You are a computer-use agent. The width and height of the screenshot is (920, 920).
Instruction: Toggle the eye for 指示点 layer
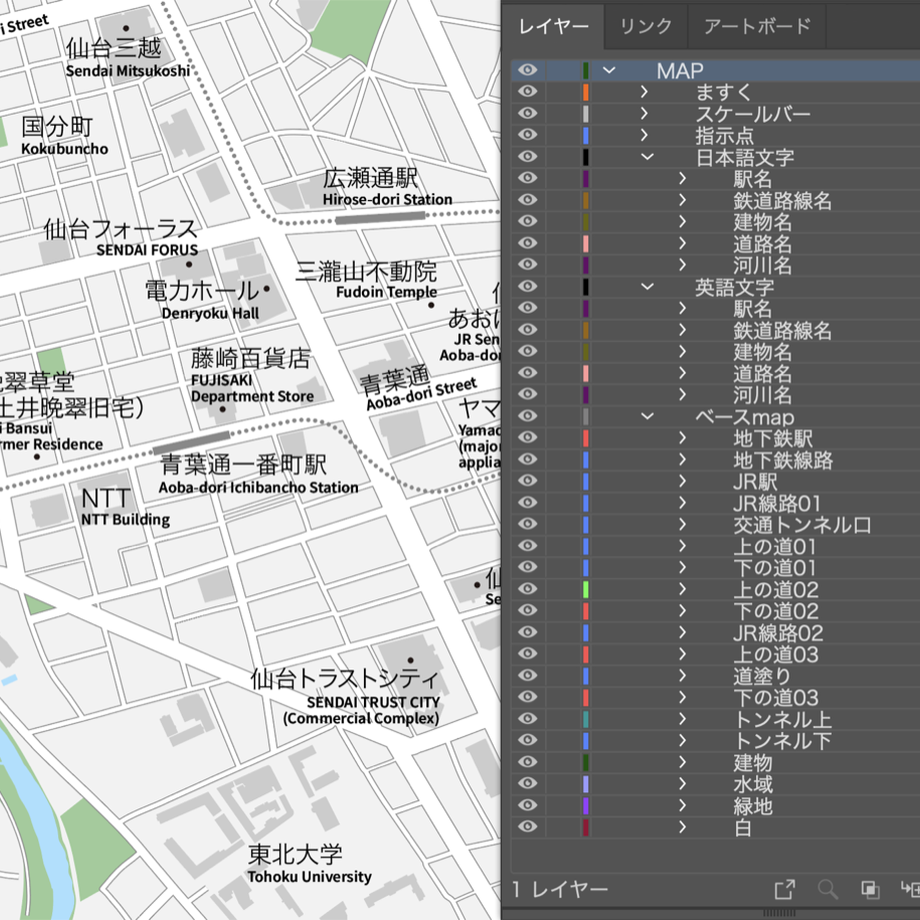527,135
